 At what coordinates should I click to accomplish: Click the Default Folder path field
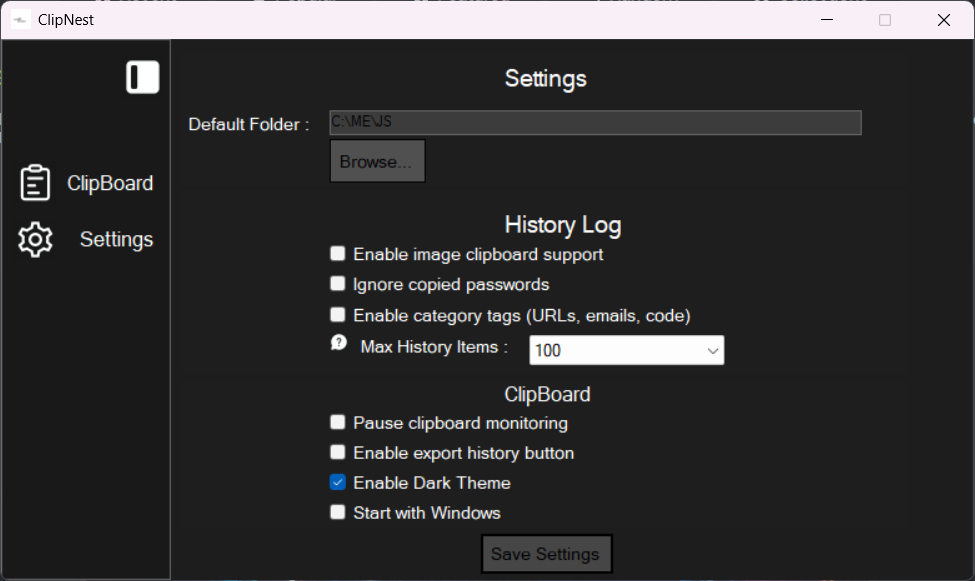tap(595, 122)
